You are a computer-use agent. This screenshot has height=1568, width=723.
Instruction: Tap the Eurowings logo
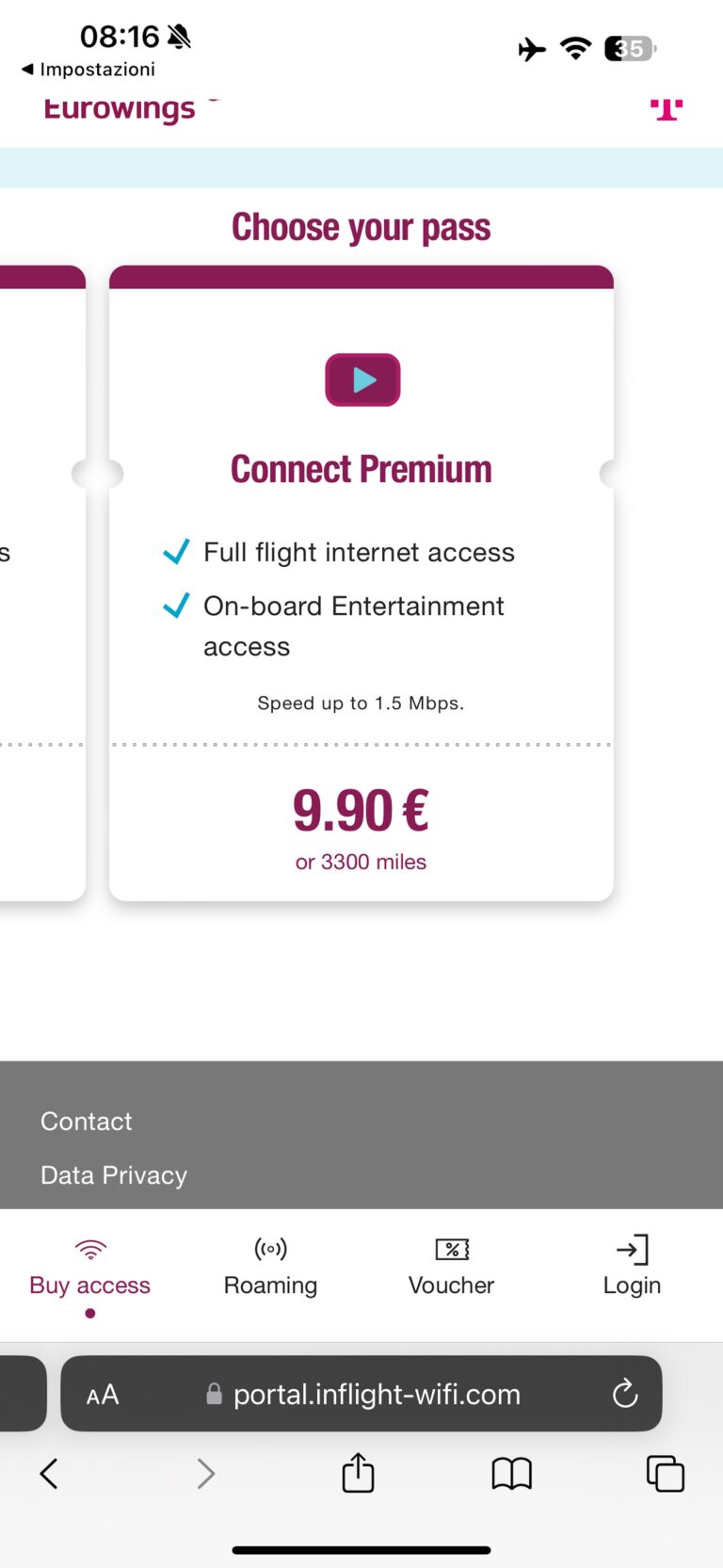click(120, 109)
